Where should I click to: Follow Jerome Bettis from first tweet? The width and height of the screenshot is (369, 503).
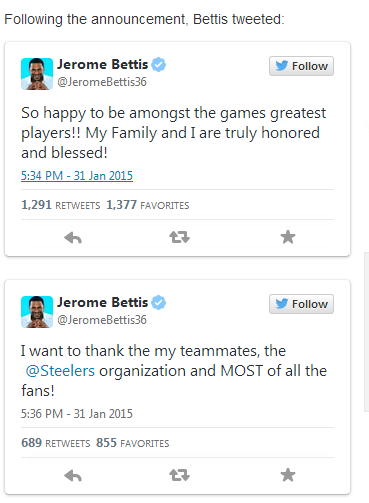(301, 66)
